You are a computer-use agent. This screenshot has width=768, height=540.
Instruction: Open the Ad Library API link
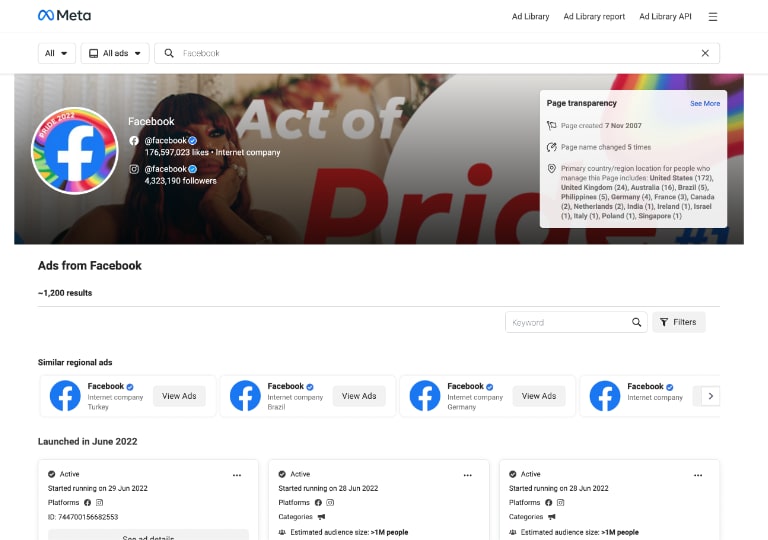(665, 16)
